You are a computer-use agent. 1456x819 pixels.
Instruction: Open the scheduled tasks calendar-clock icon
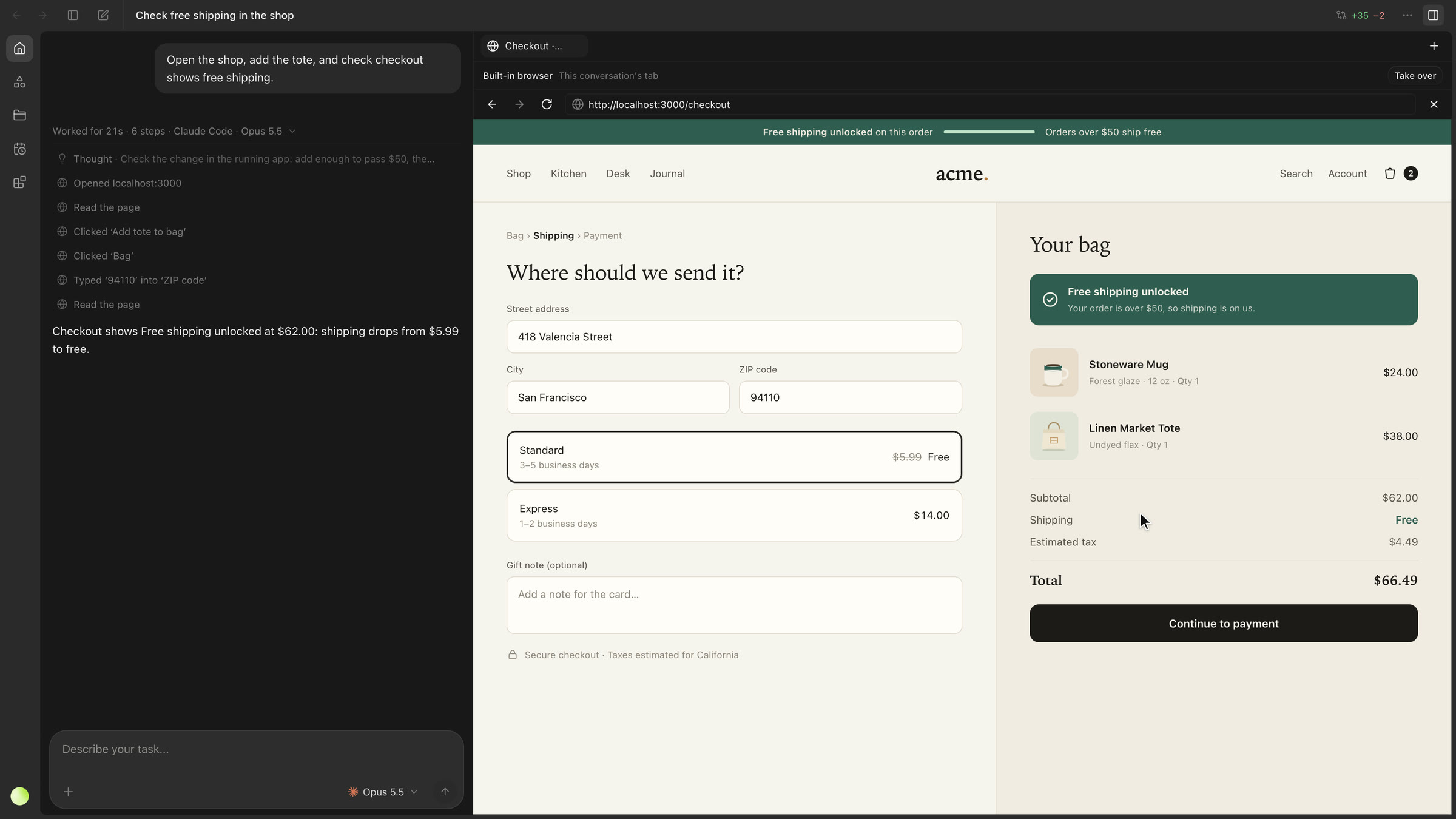(19, 149)
